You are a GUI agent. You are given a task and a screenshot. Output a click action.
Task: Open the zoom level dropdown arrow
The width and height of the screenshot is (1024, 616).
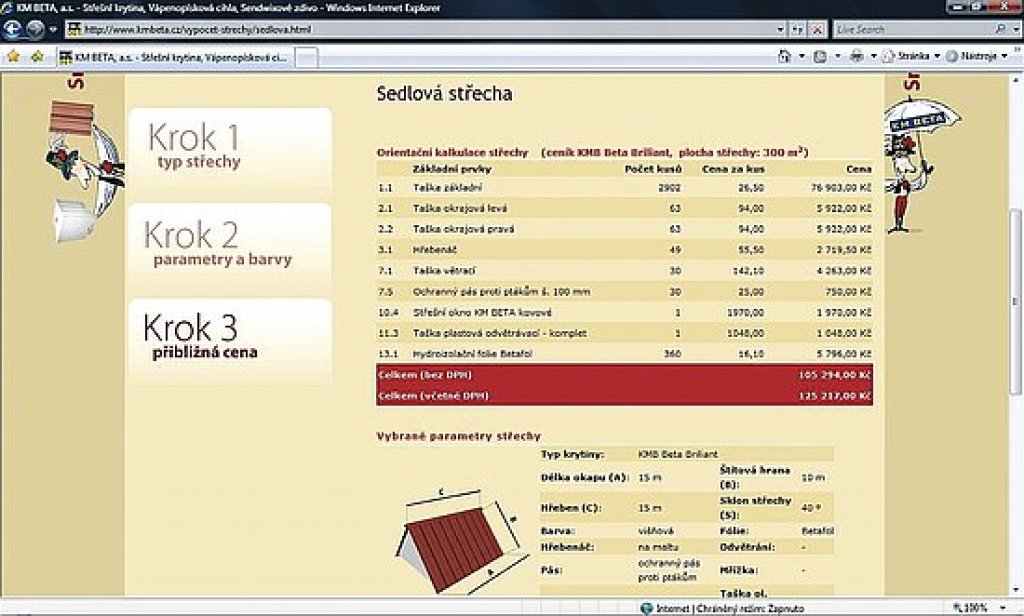[x=1002, y=608]
